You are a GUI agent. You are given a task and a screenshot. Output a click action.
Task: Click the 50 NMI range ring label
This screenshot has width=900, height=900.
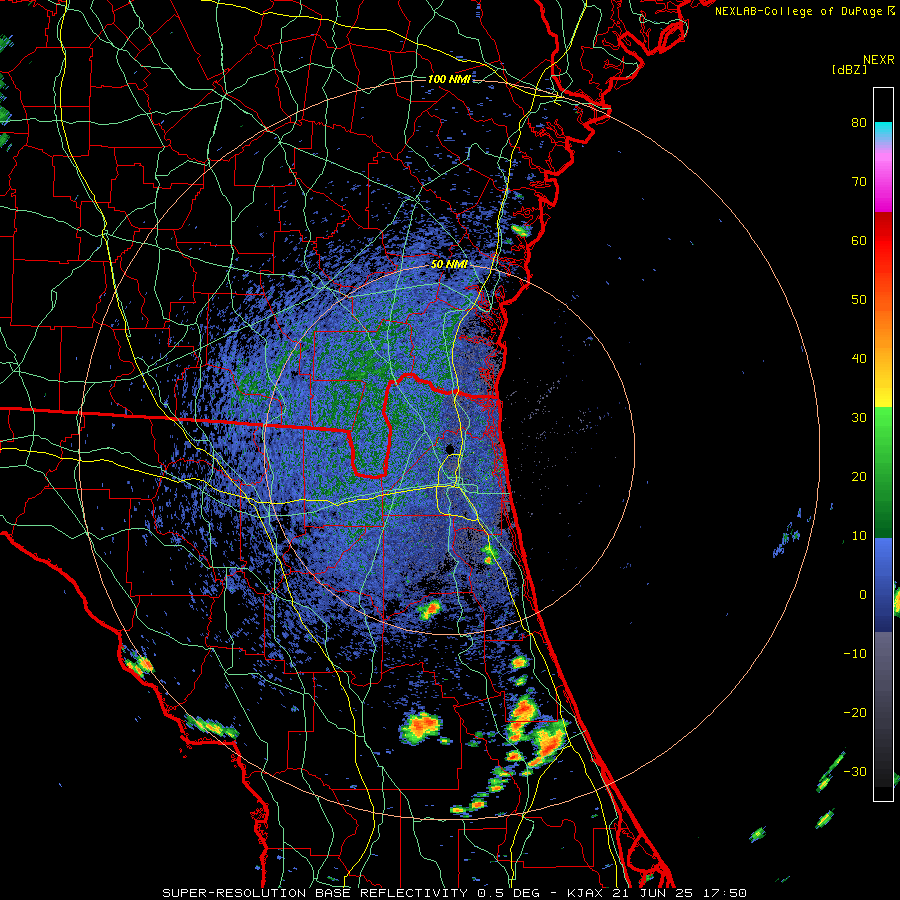coord(449,265)
